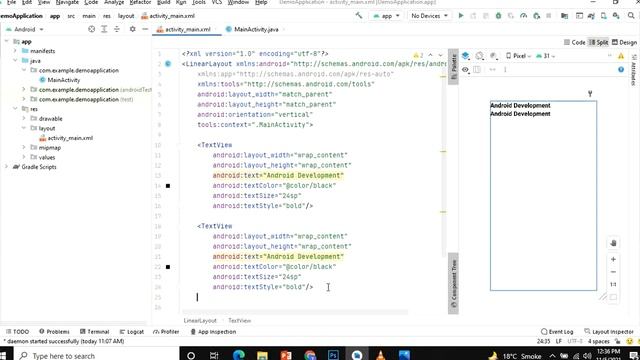Click the black color gutter swatch on line 14

click(x=168, y=186)
